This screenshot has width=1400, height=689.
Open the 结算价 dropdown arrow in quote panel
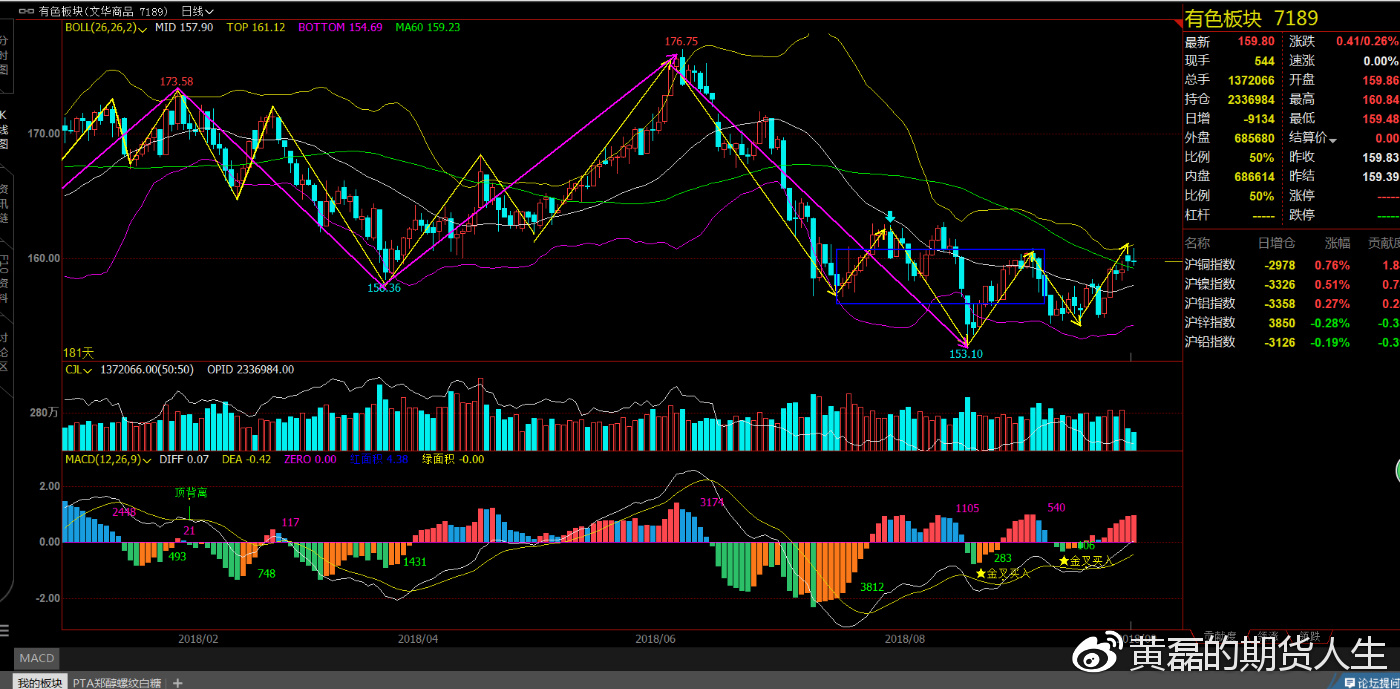coord(1333,139)
